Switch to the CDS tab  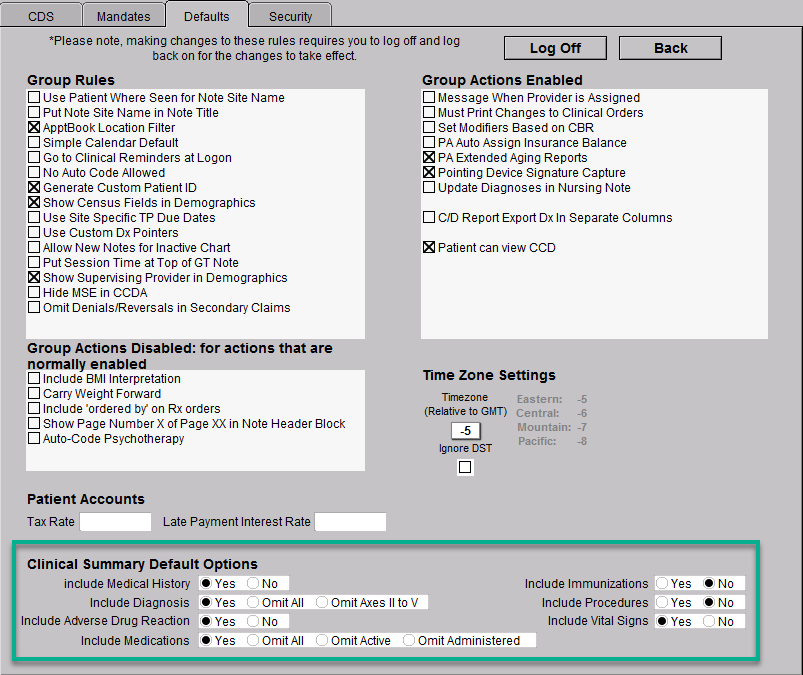41,16
